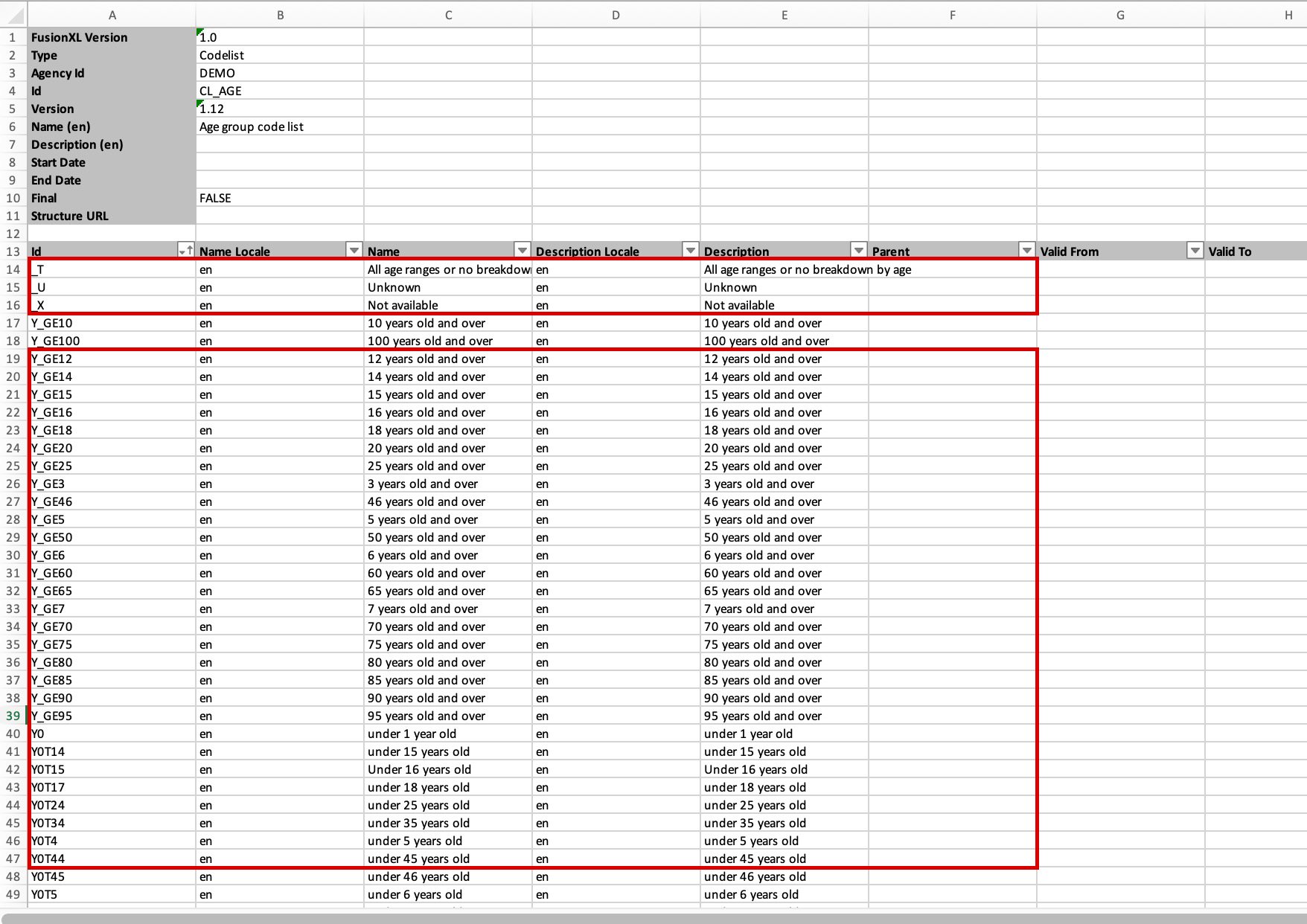Click row 13 header number
This screenshot has width=1307, height=924.
[x=13, y=251]
